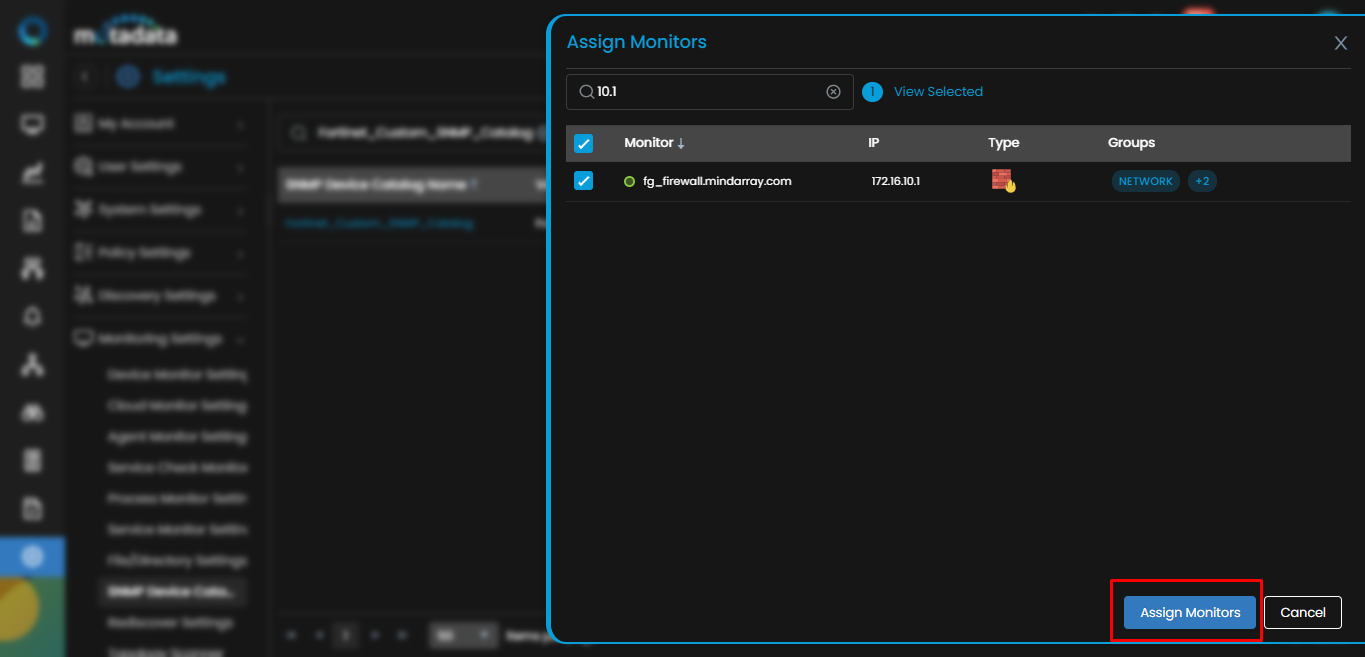Open the bell alerts icon in sidebar
This screenshot has height=657, width=1365.
pyautogui.click(x=33, y=316)
